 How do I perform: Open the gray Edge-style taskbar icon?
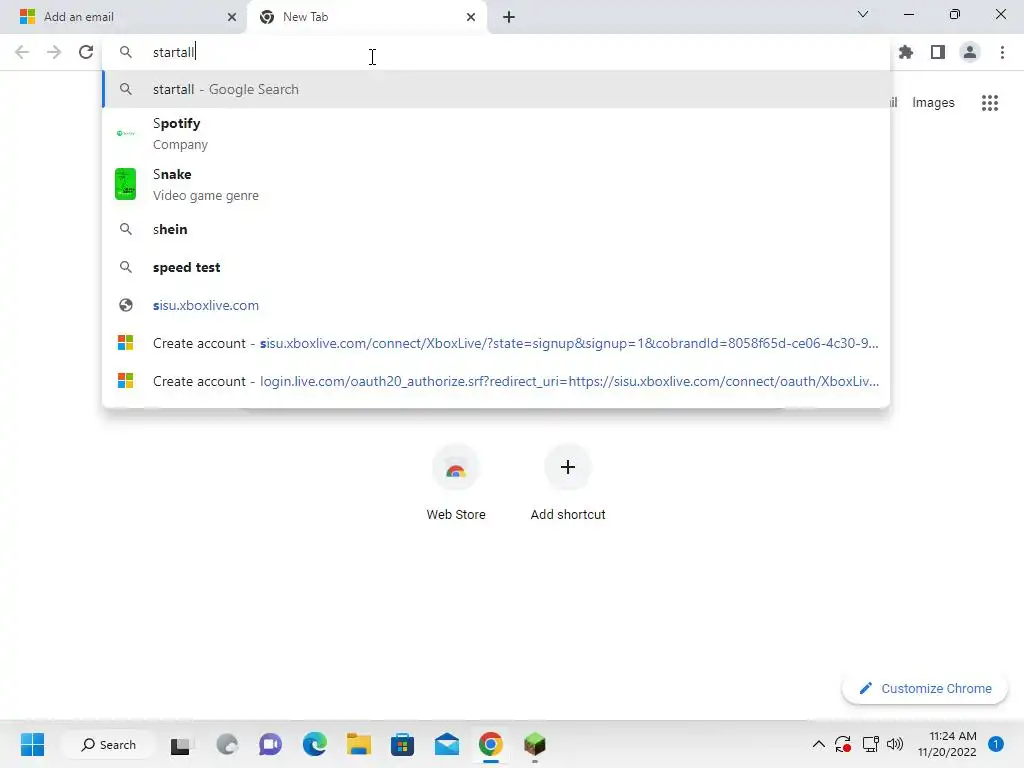click(227, 744)
